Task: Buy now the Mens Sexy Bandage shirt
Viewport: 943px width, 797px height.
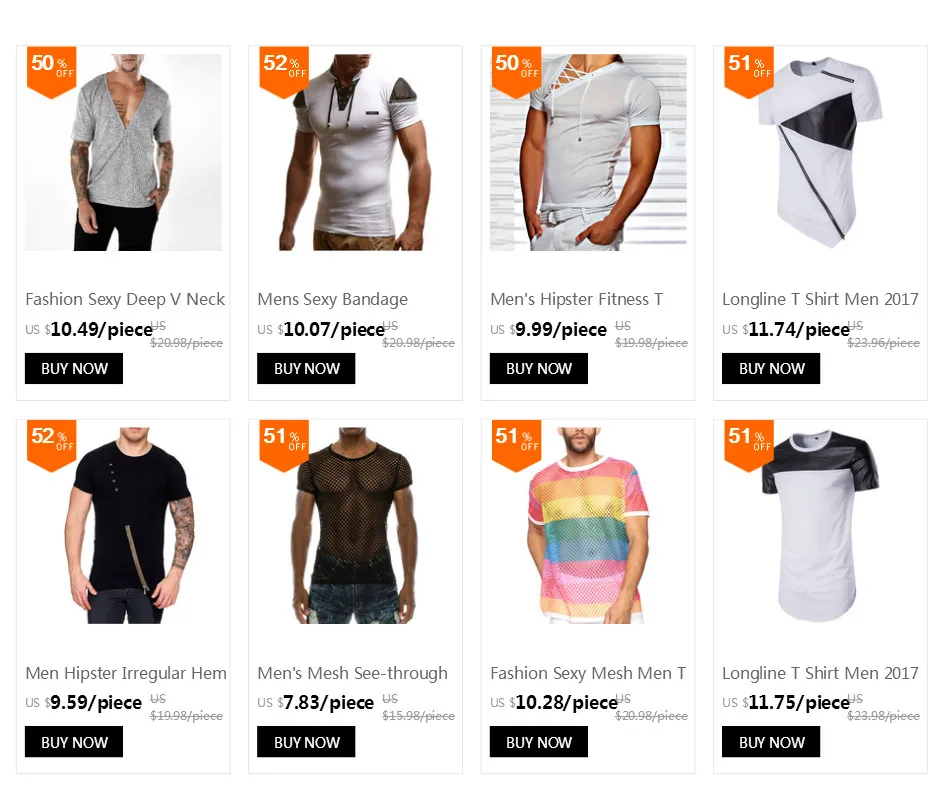Action: [x=306, y=369]
